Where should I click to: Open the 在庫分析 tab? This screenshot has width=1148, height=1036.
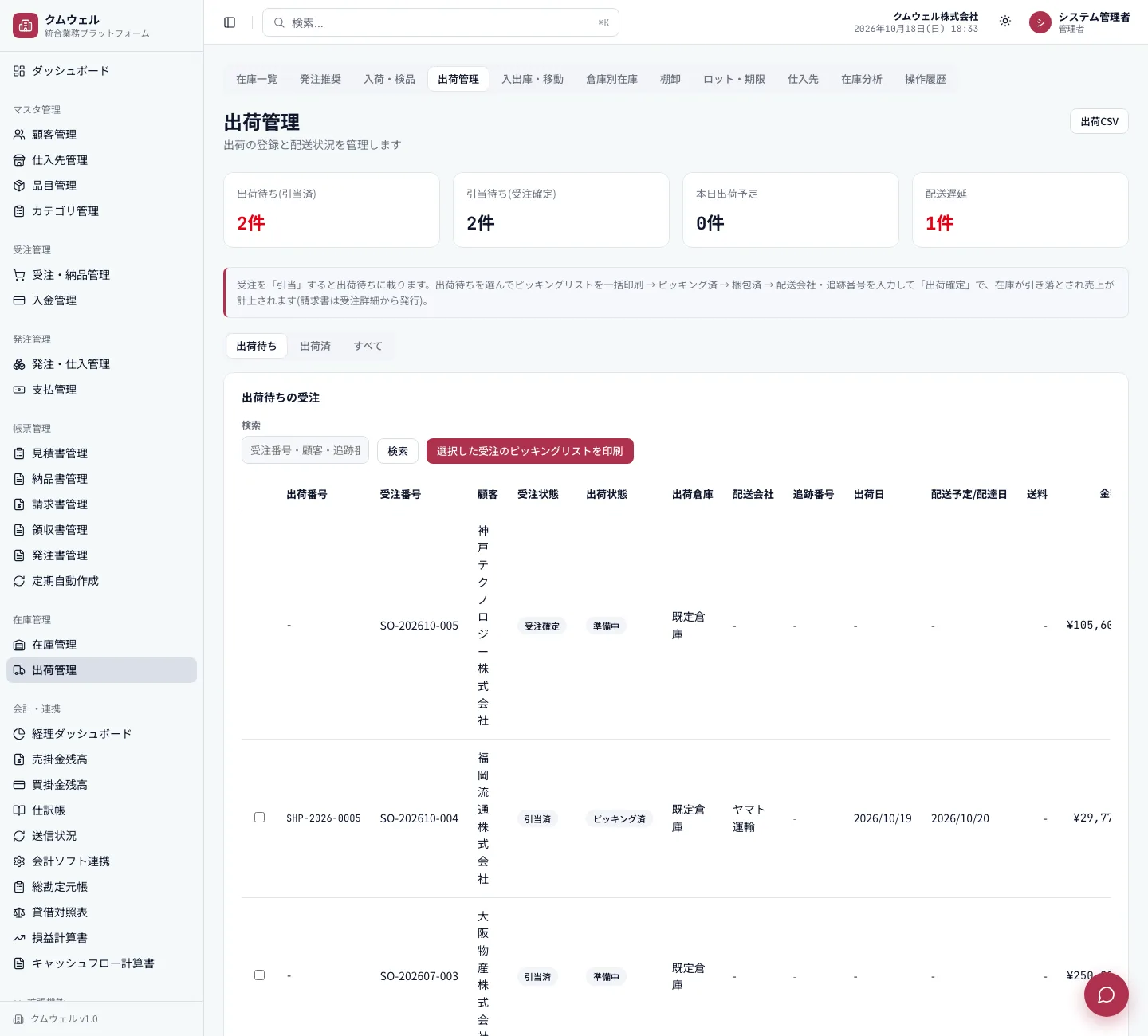point(862,79)
